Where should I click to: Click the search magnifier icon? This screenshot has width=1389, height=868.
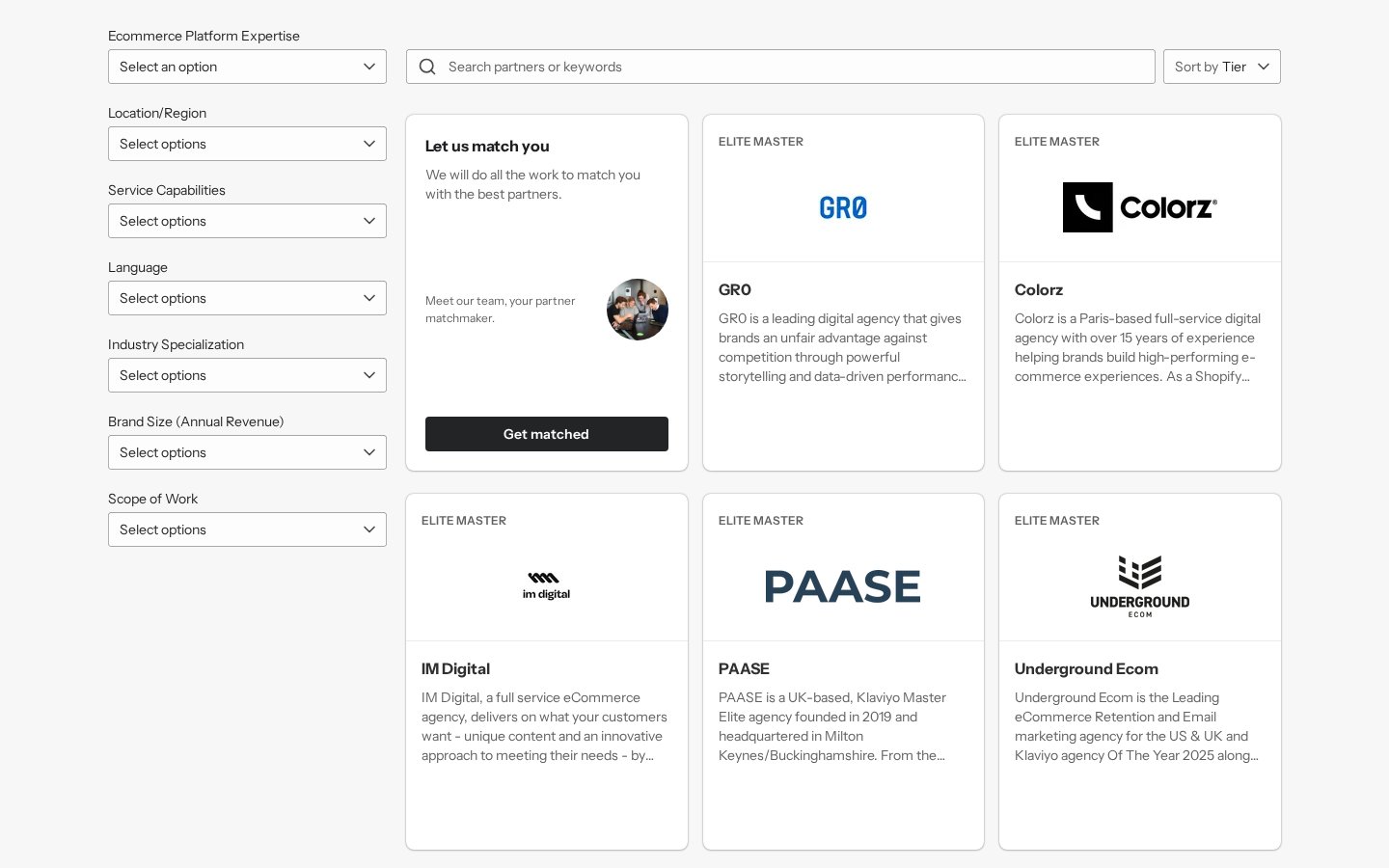427,67
